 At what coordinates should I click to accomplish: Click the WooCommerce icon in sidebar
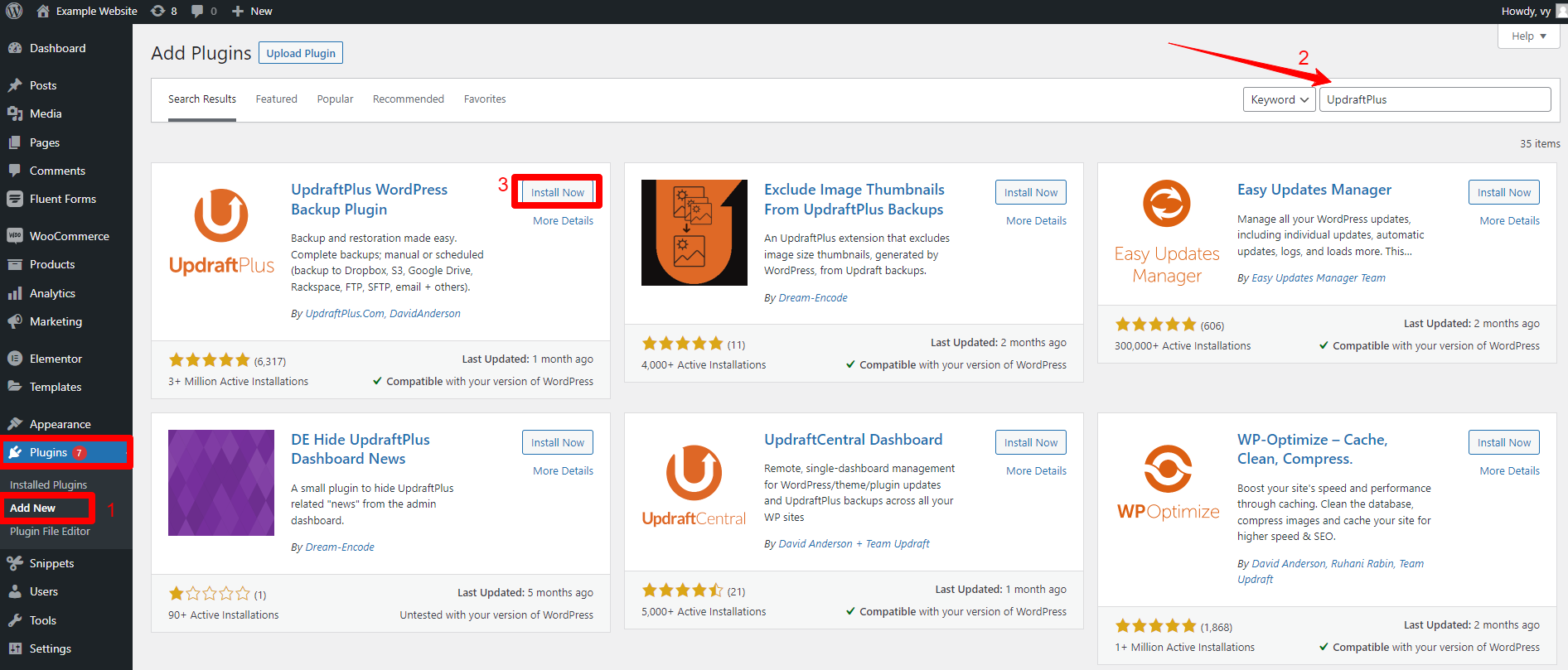[15, 236]
